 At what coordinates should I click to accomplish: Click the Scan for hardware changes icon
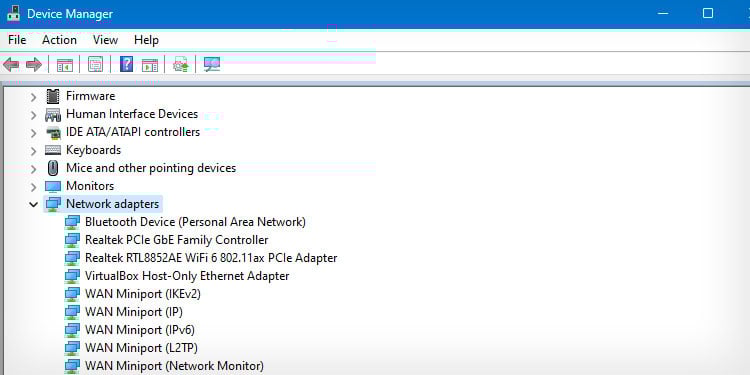click(212, 64)
